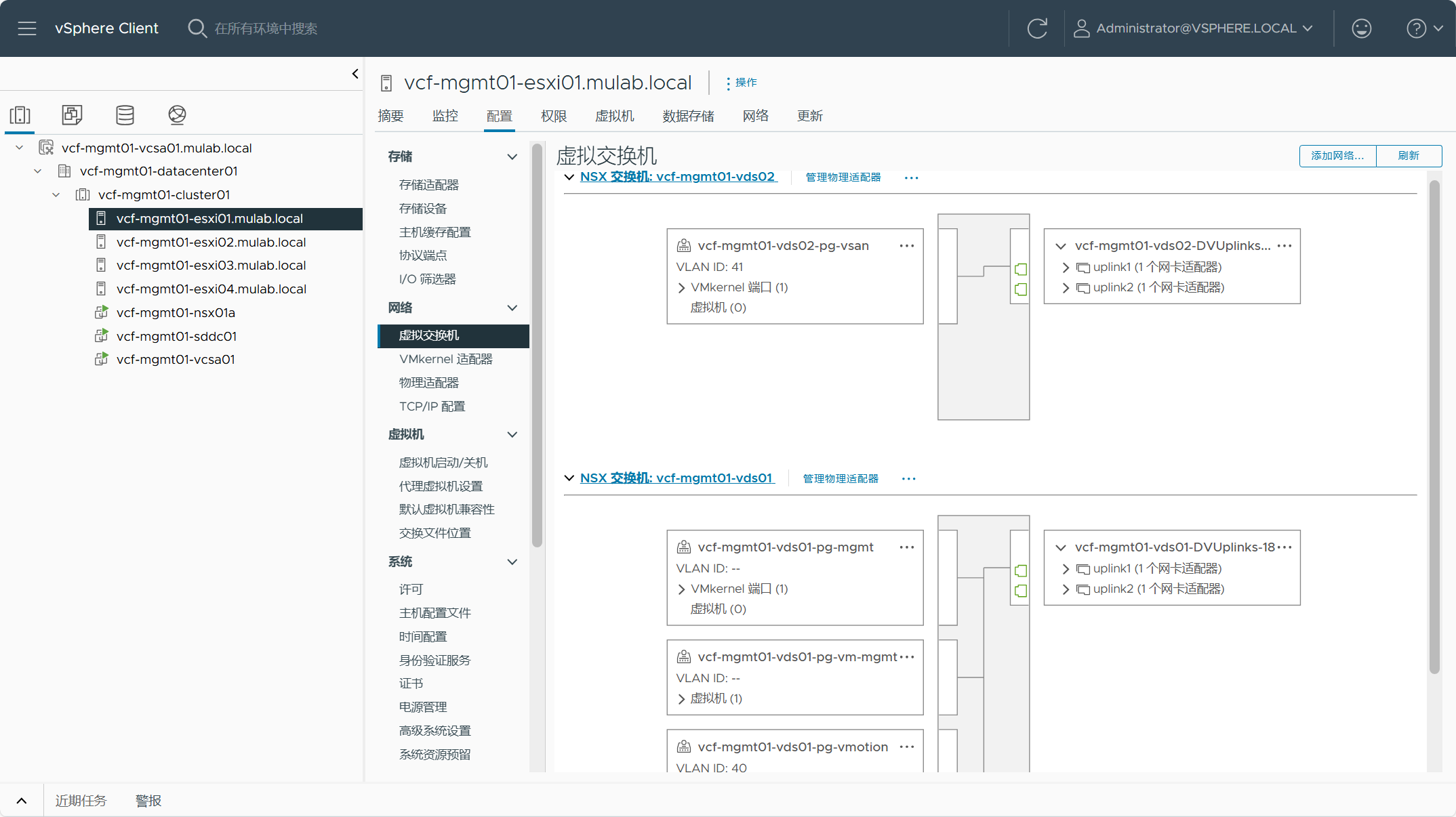Image resolution: width=1456 pixels, height=817 pixels.
Task: Open TCP/IP 配置 settings
Action: point(432,406)
